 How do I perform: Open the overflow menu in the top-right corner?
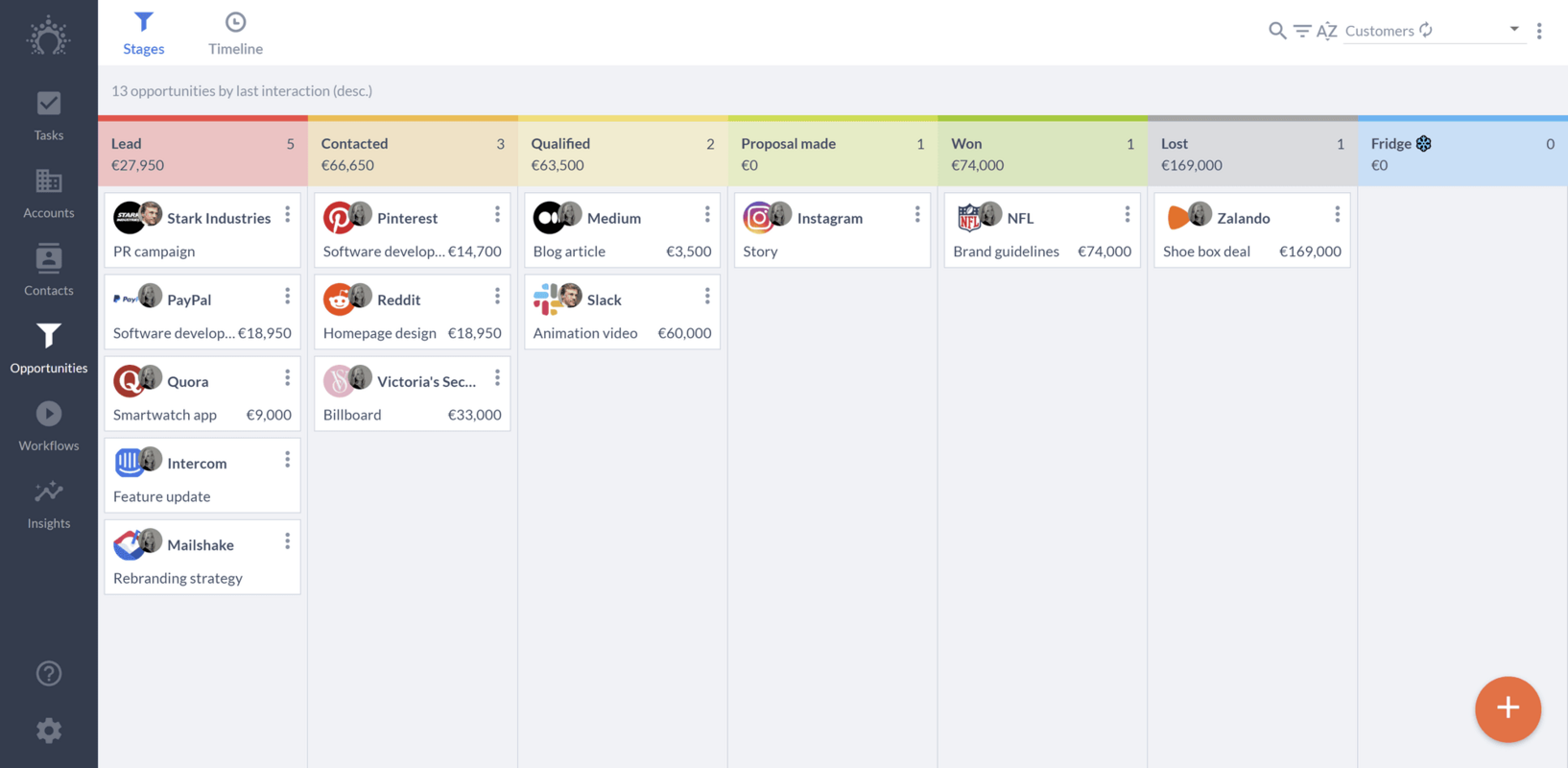pyautogui.click(x=1539, y=30)
